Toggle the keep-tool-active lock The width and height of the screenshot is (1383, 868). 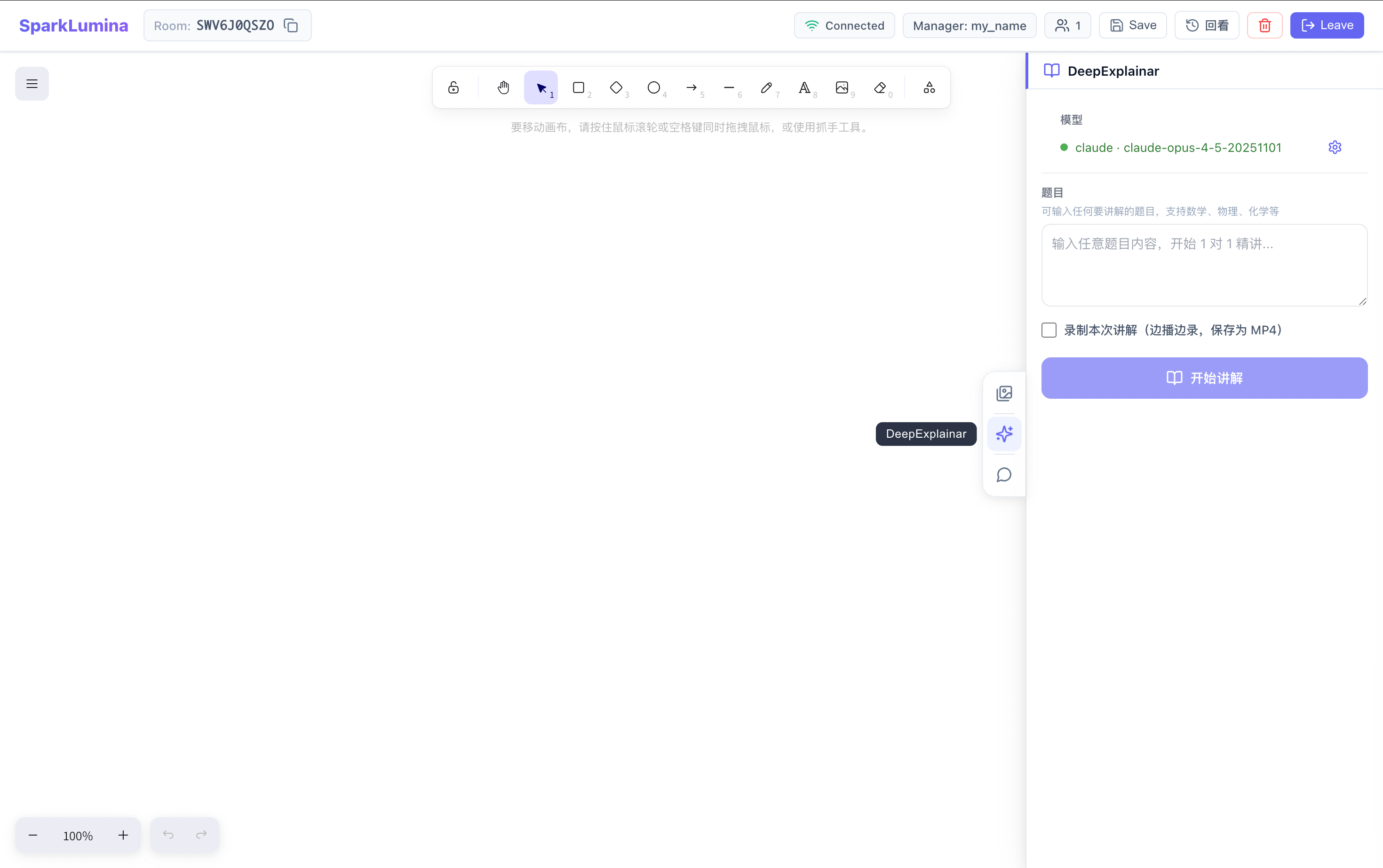(453, 87)
